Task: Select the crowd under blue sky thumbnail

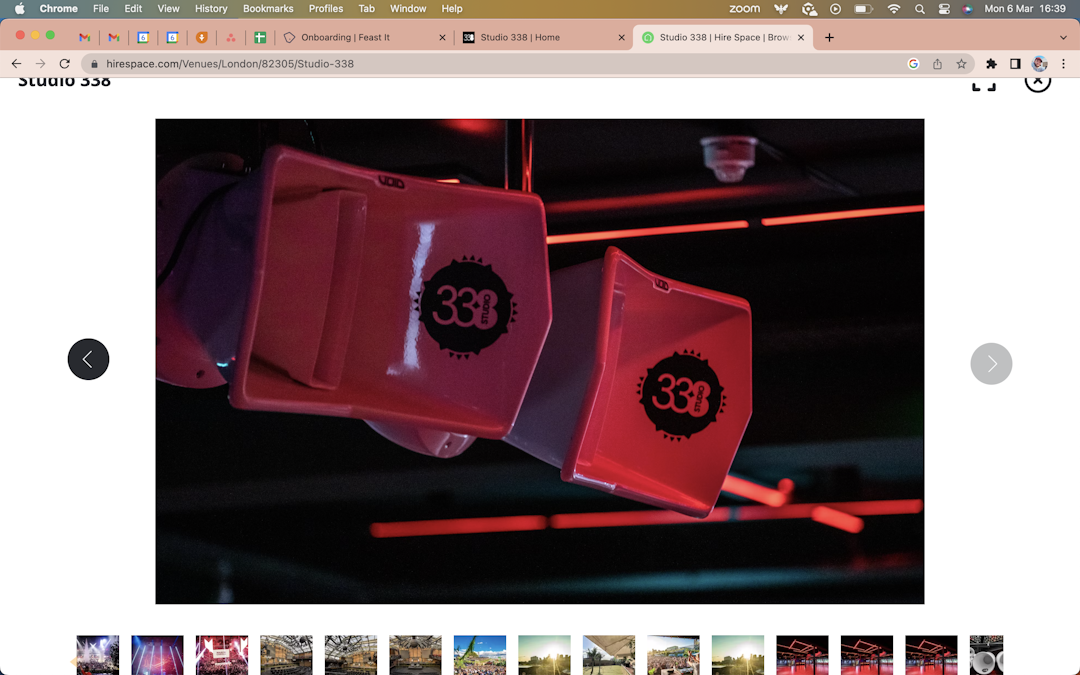Action: pyautogui.click(x=479, y=654)
